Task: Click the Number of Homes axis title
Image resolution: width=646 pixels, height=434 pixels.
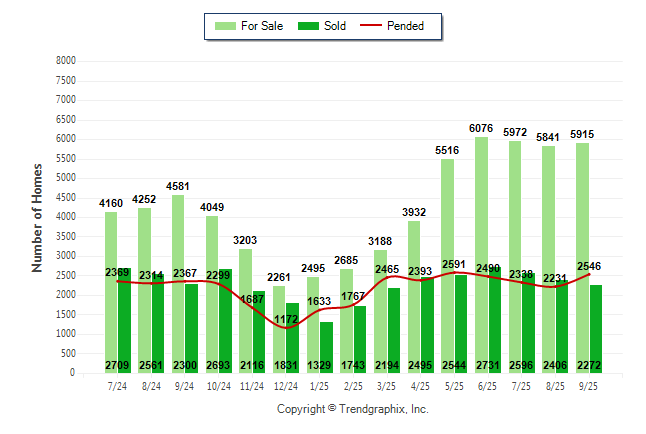Action: pyautogui.click(x=37, y=217)
